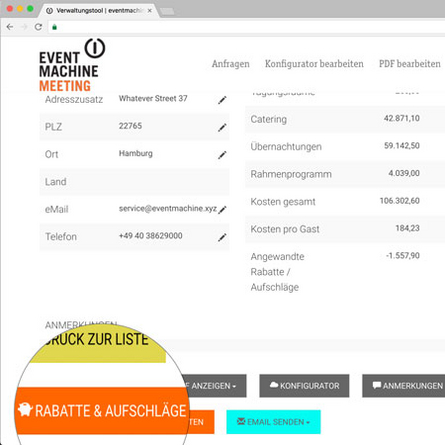The image size is (445, 445).
Task: Edit the Telefon number via pencil icon
Action: (222, 237)
